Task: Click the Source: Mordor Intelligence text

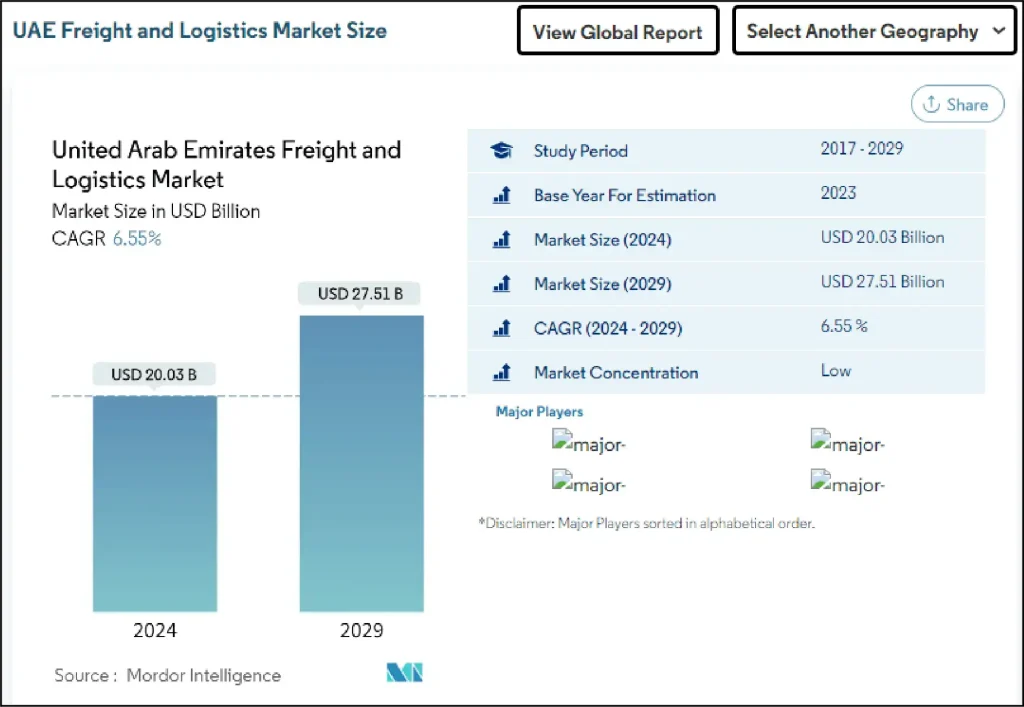Action: pyautogui.click(x=167, y=676)
